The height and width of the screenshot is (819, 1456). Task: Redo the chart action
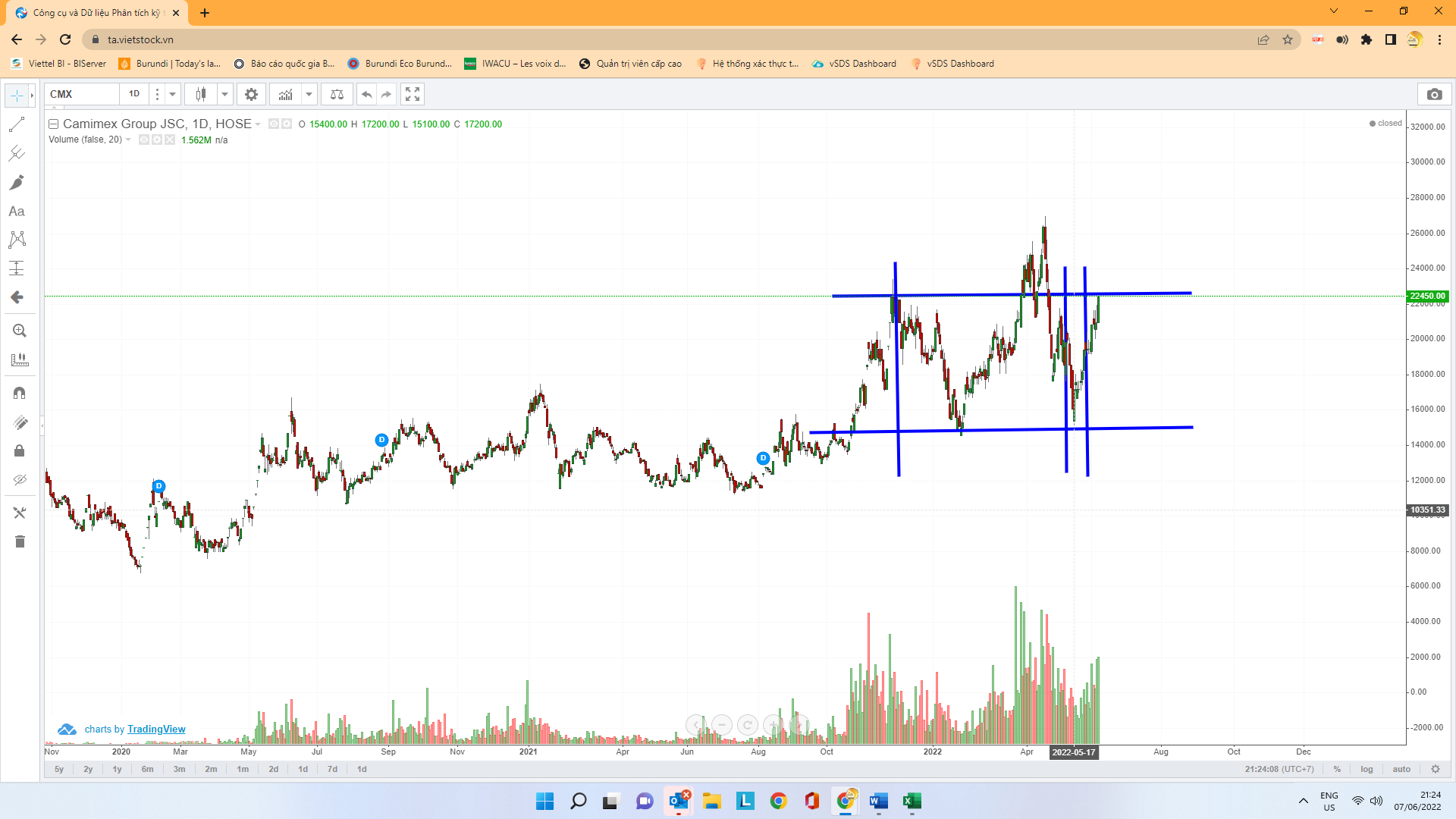(x=387, y=94)
